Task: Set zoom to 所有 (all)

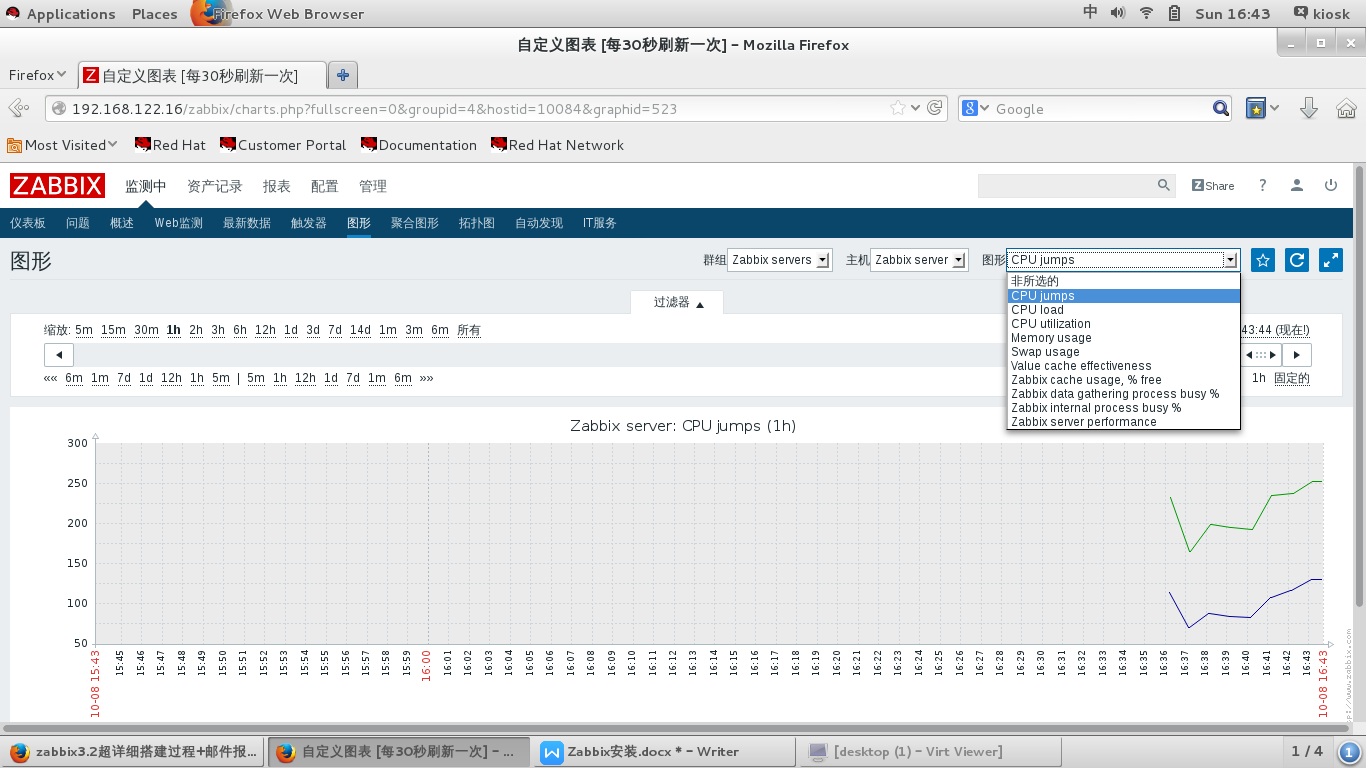Action: point(469,330)
